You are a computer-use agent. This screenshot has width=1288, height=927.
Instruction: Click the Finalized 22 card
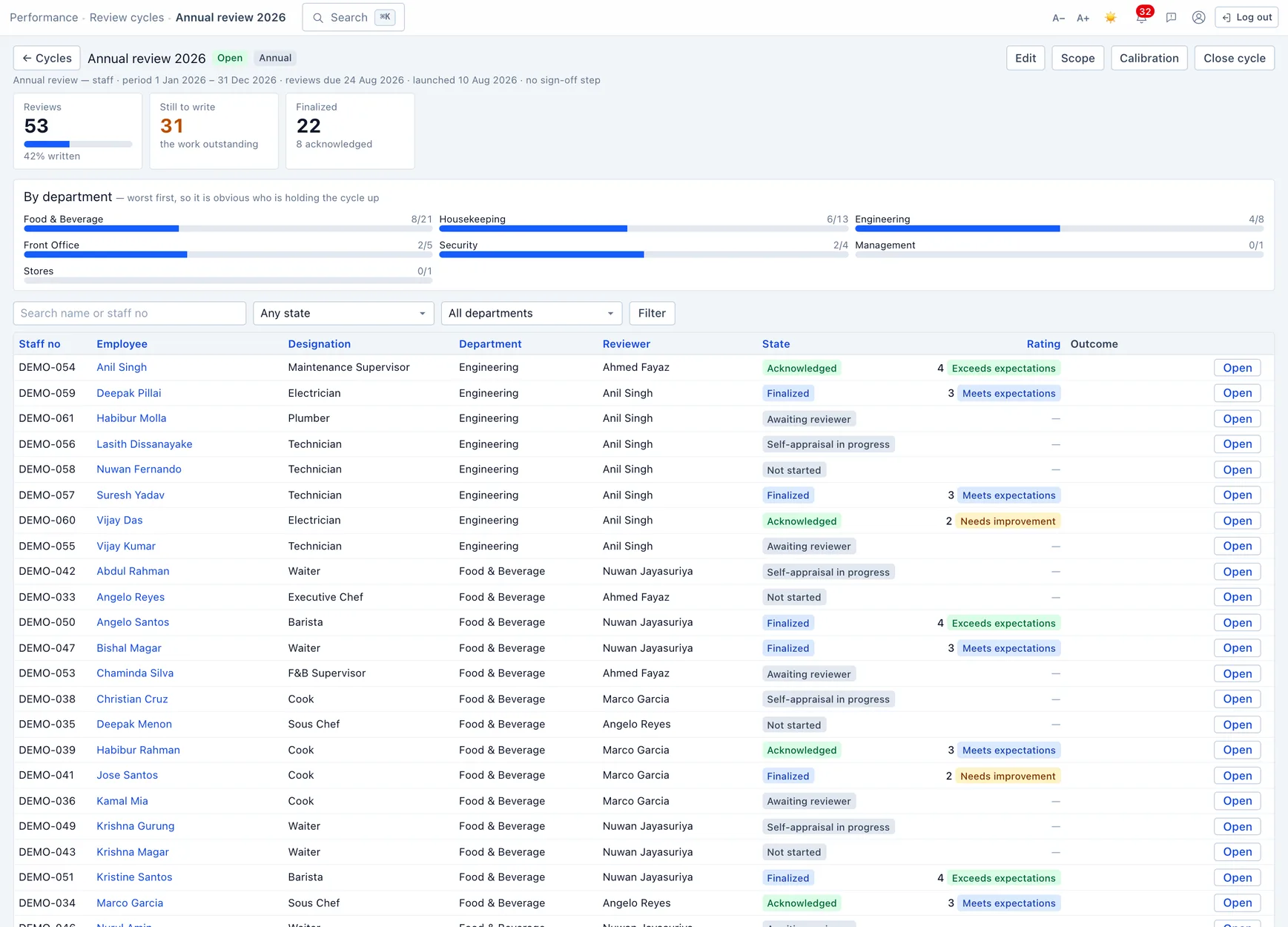[350, 131]
